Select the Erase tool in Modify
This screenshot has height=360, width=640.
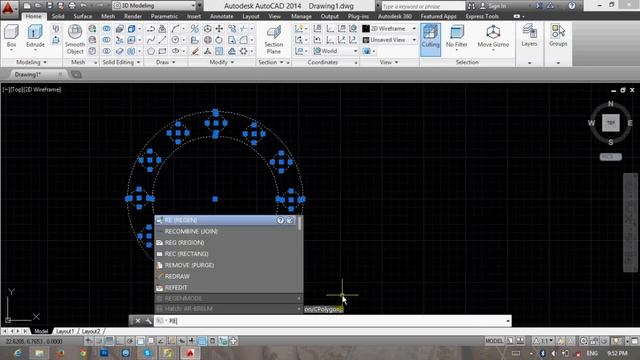(x=195, y=51)
